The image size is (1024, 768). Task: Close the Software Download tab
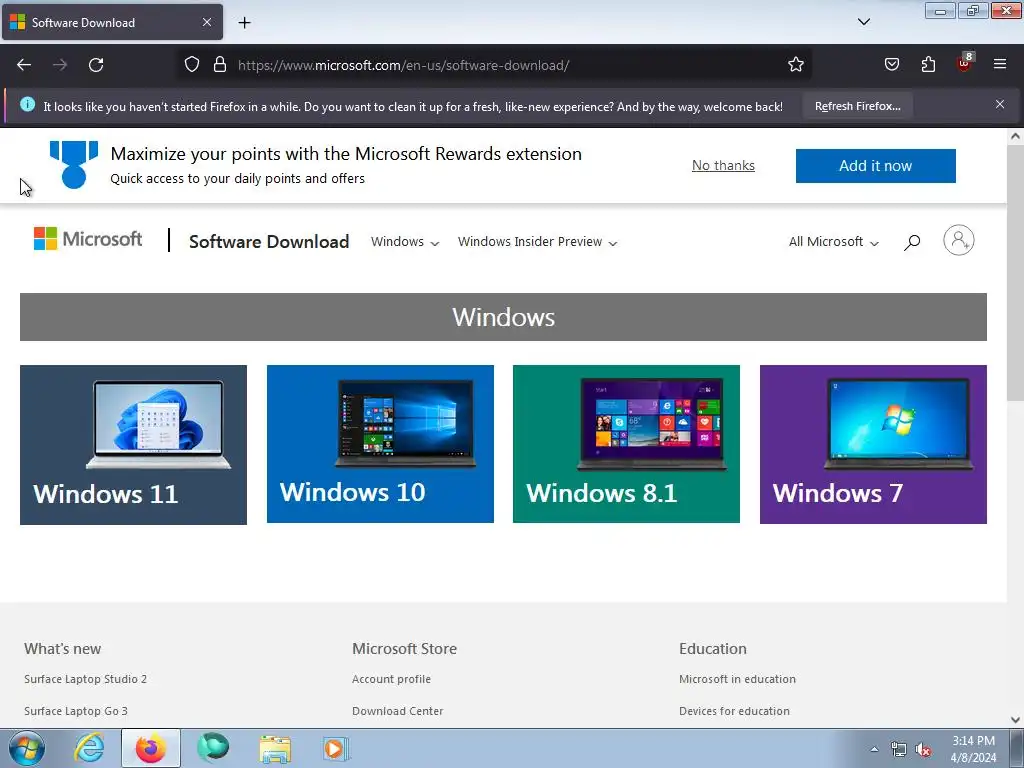[x=206, y=22]
